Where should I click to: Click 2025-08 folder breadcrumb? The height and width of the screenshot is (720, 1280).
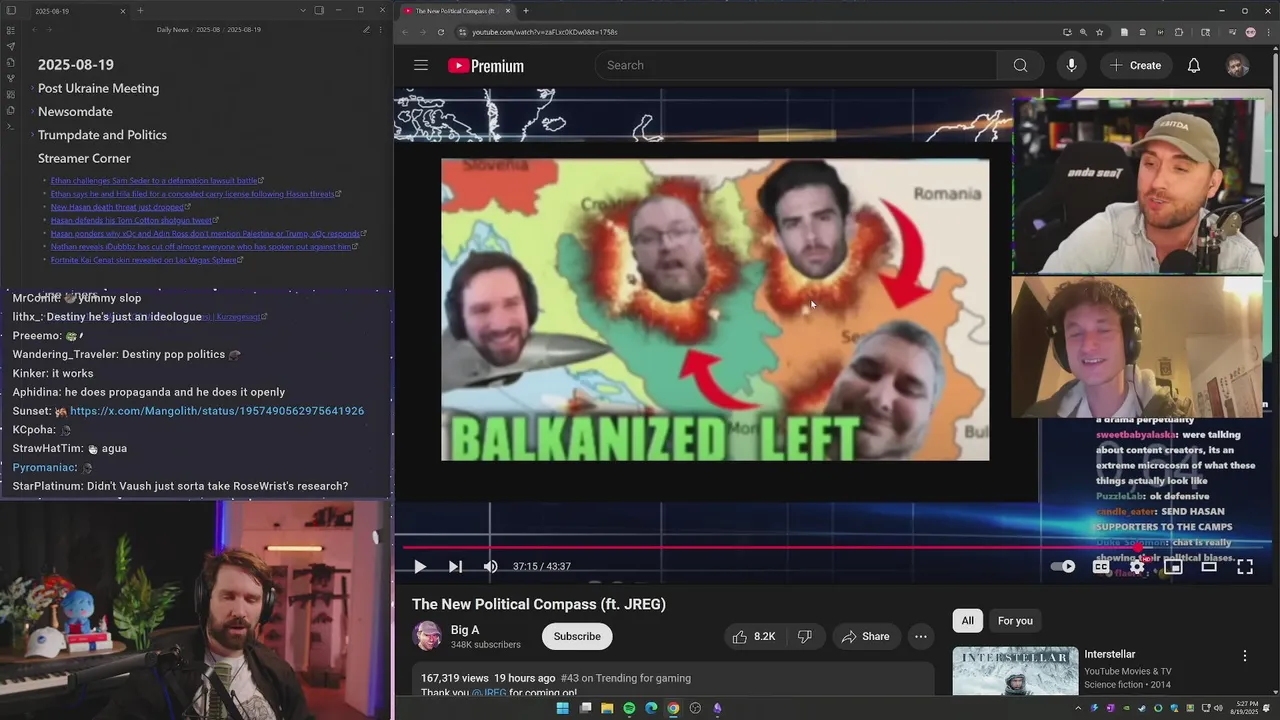click(x=208, y=30)
